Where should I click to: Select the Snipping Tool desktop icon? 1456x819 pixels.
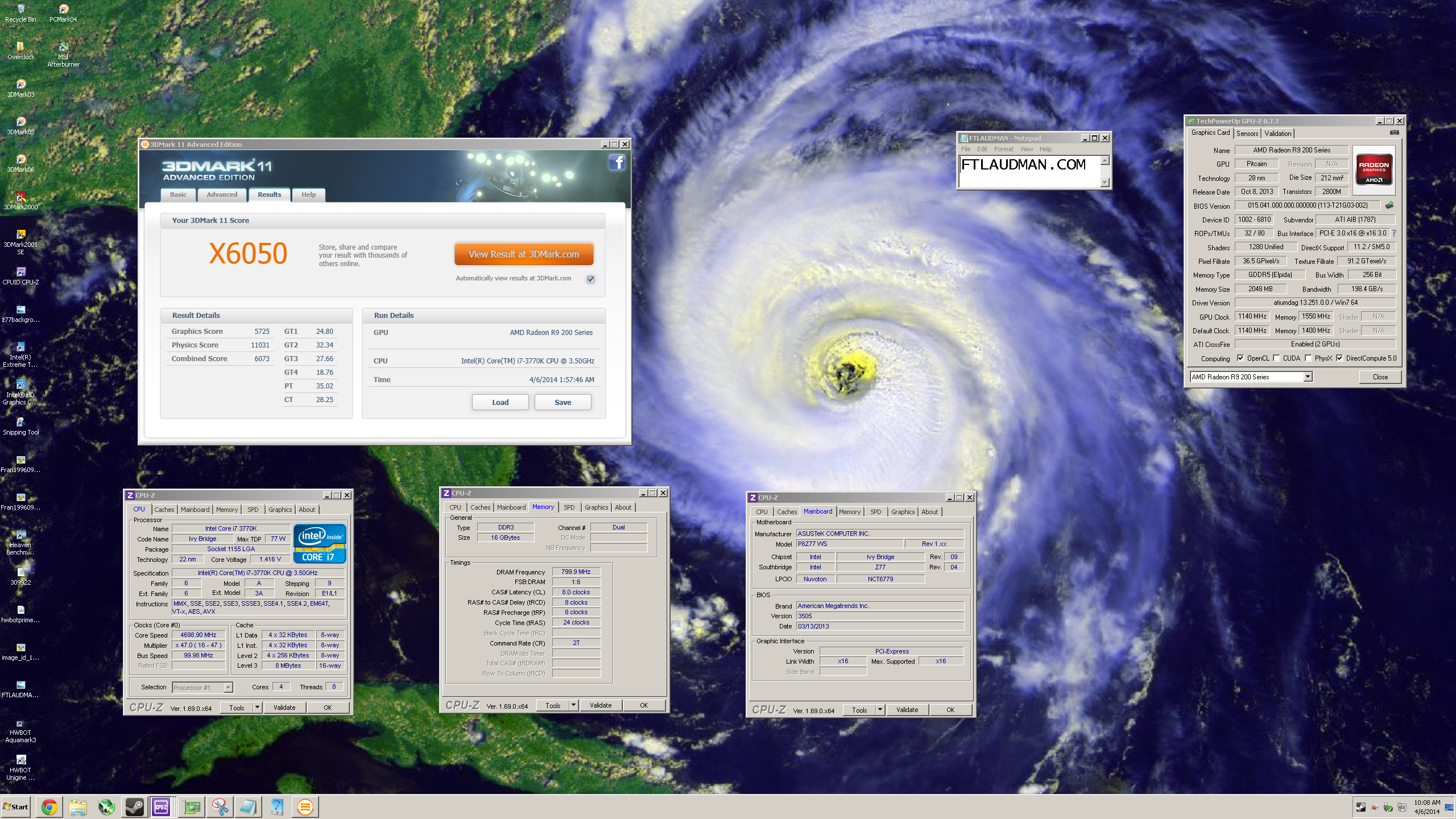click(20, 426)
